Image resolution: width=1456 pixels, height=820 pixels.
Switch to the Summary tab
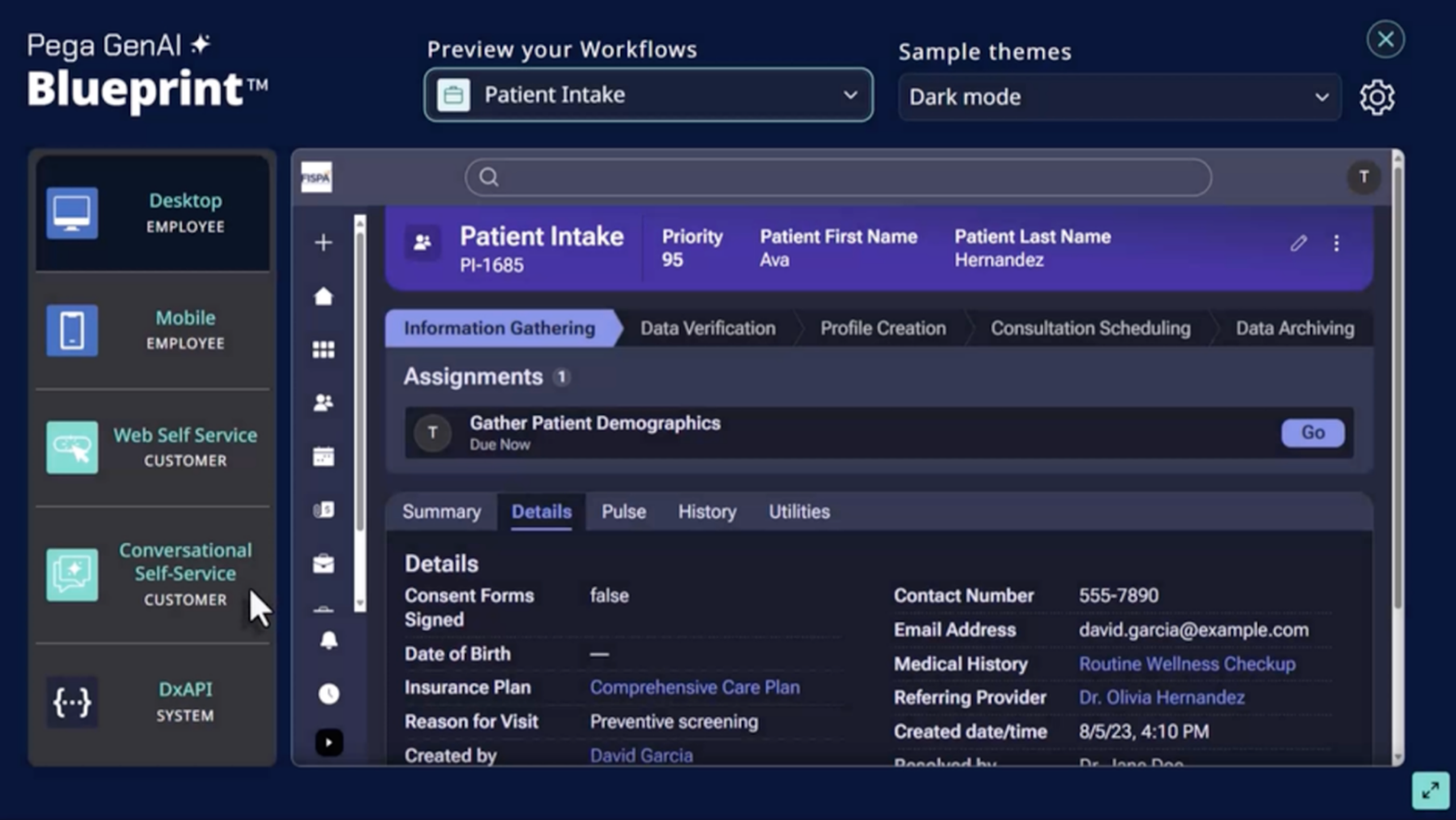[441, 511]
